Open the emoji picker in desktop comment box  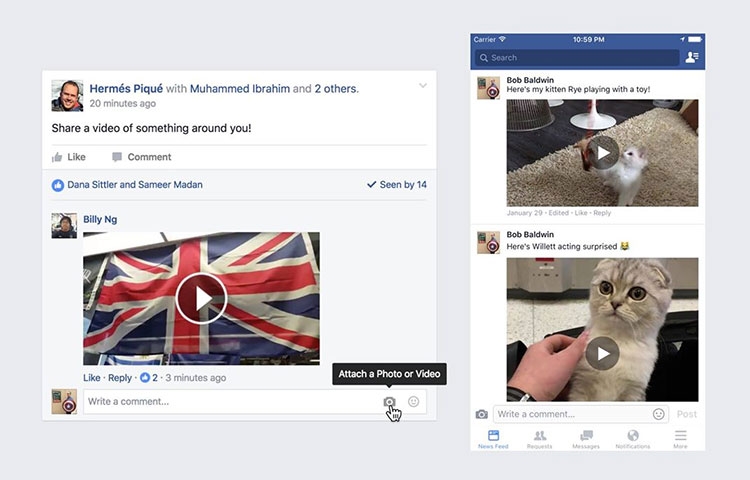pos(414,402)
